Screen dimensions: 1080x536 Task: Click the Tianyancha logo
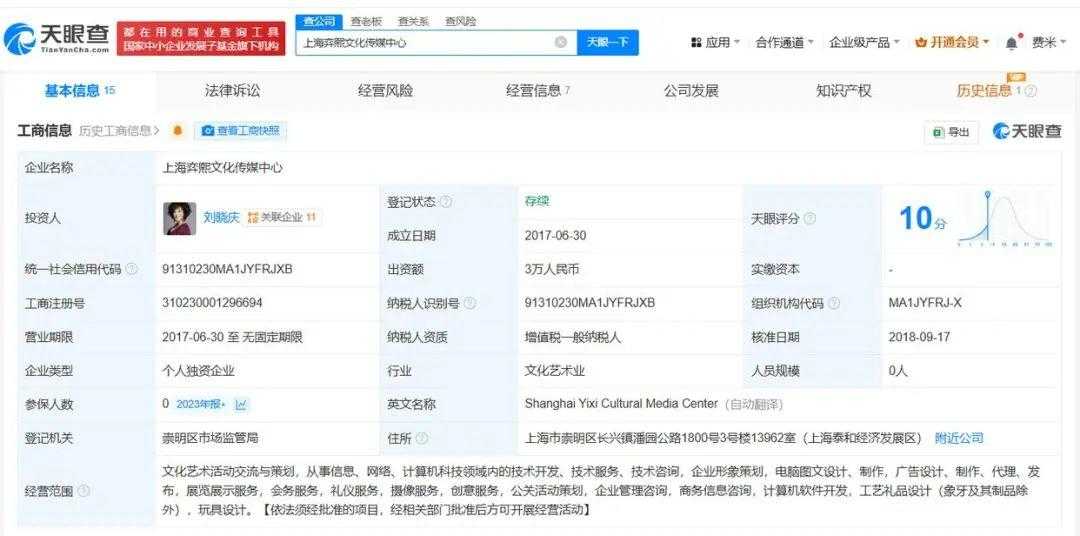coord(57,39)
